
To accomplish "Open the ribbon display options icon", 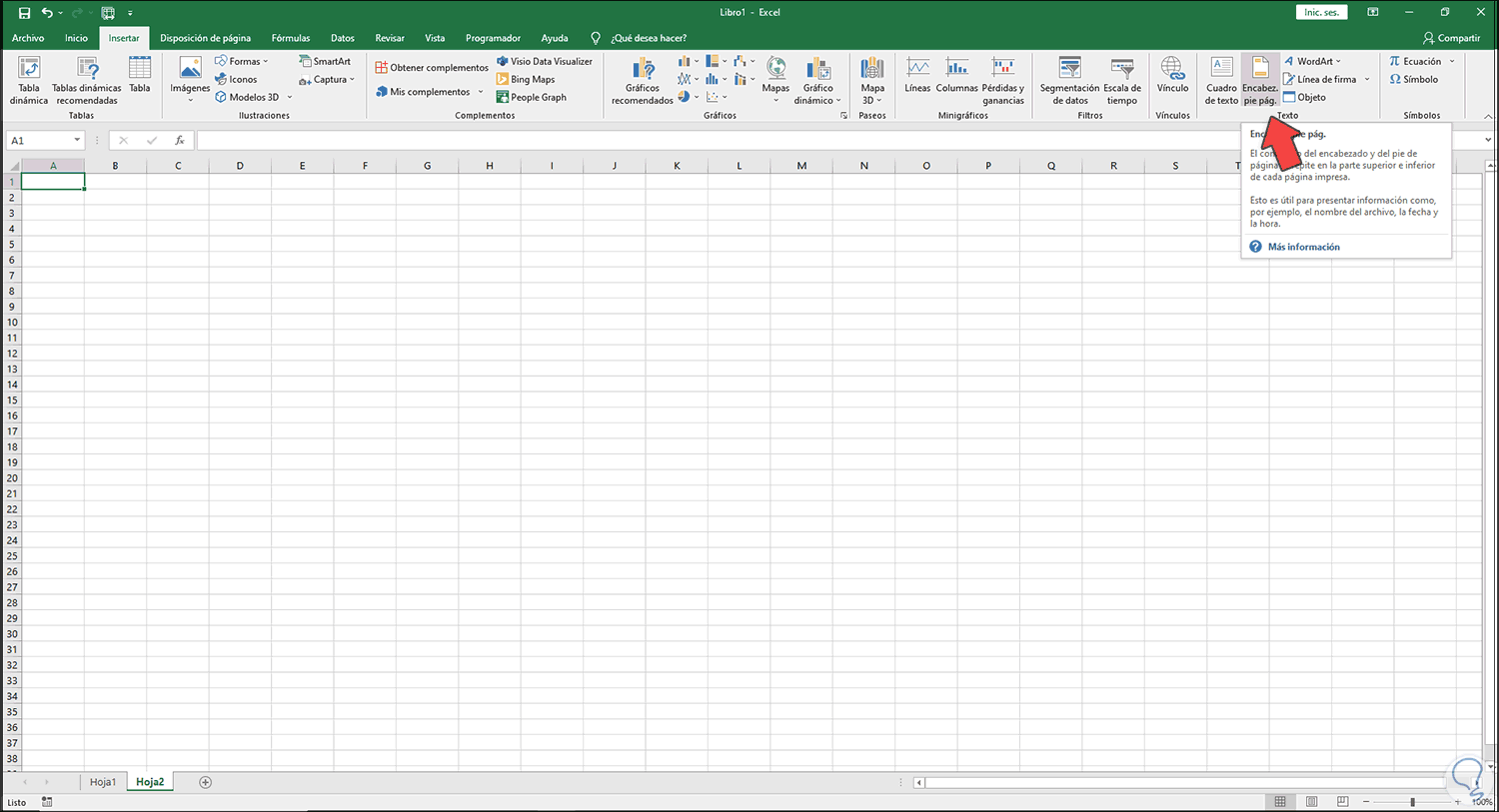I will click(x=1373, y=12).
